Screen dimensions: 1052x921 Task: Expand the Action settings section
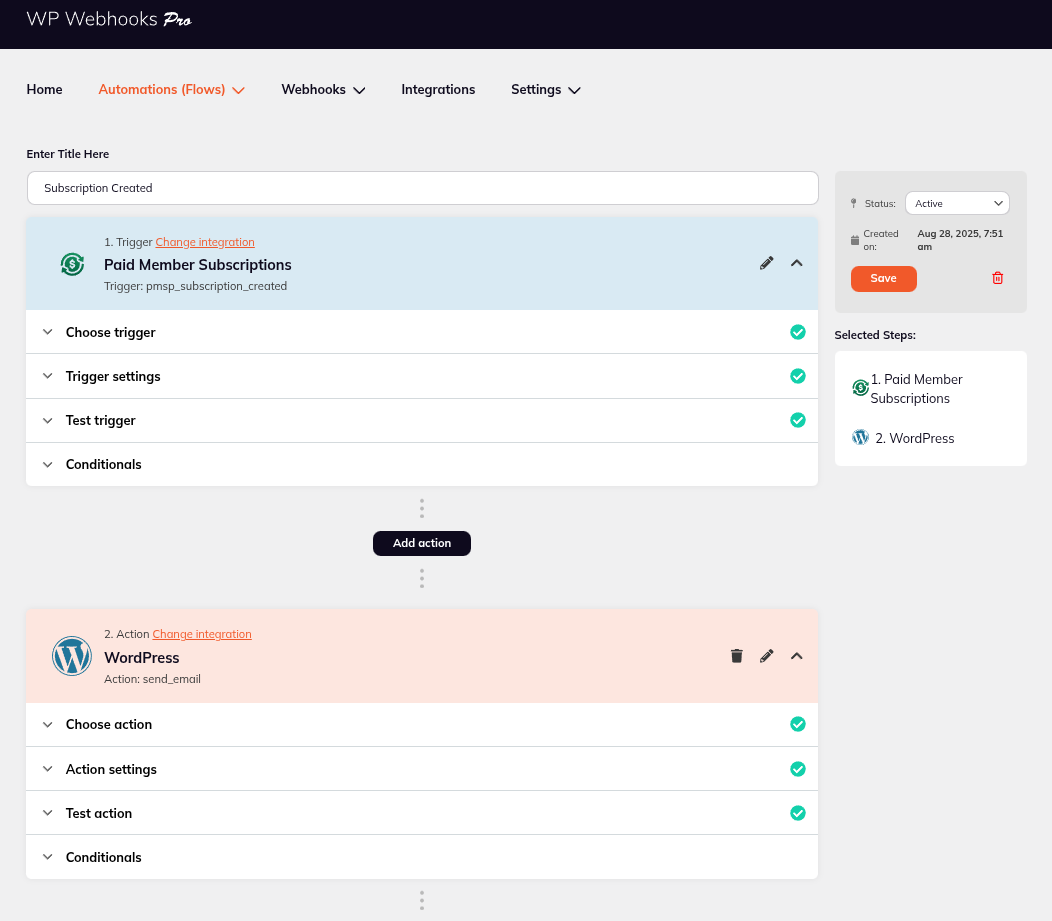pos(421,769)
